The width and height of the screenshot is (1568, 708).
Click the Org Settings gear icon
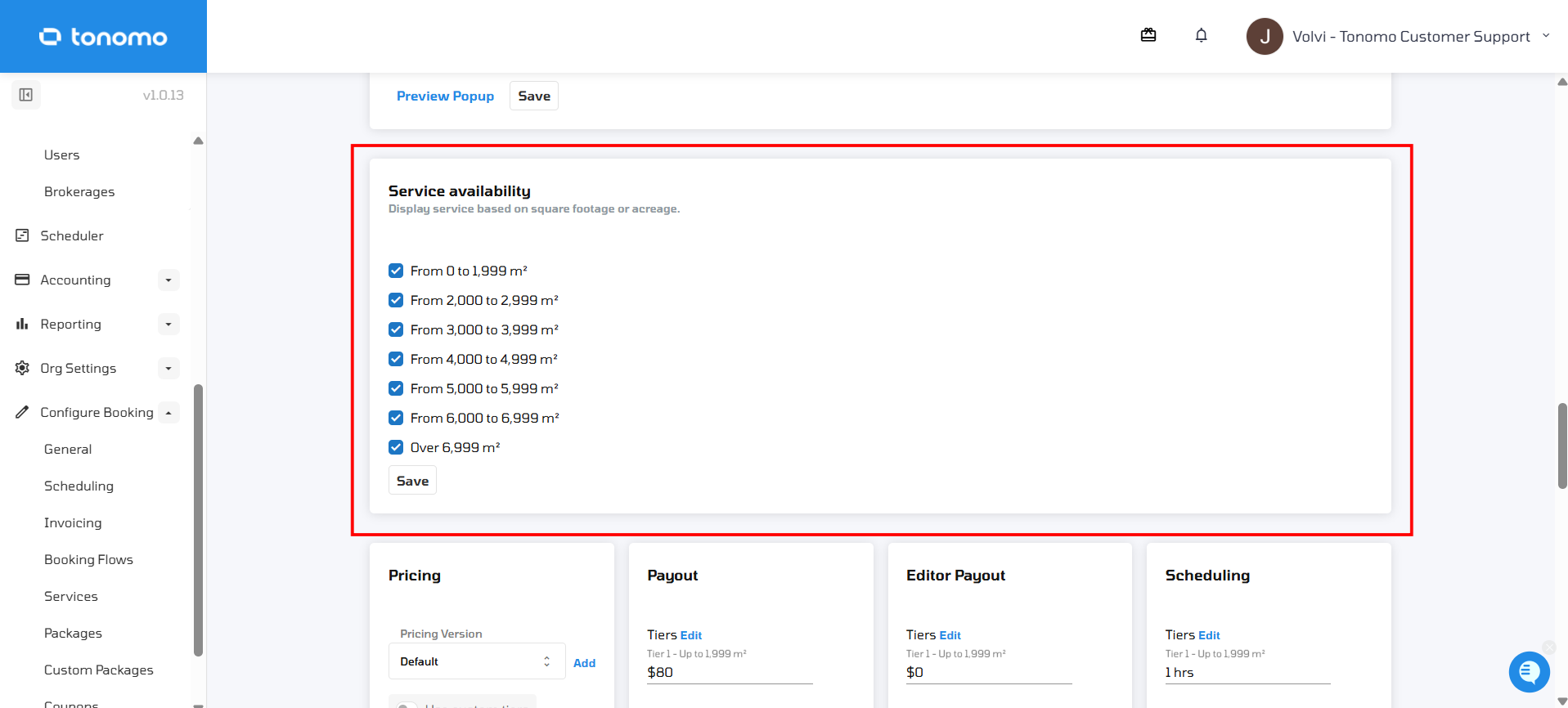(22, 368)
